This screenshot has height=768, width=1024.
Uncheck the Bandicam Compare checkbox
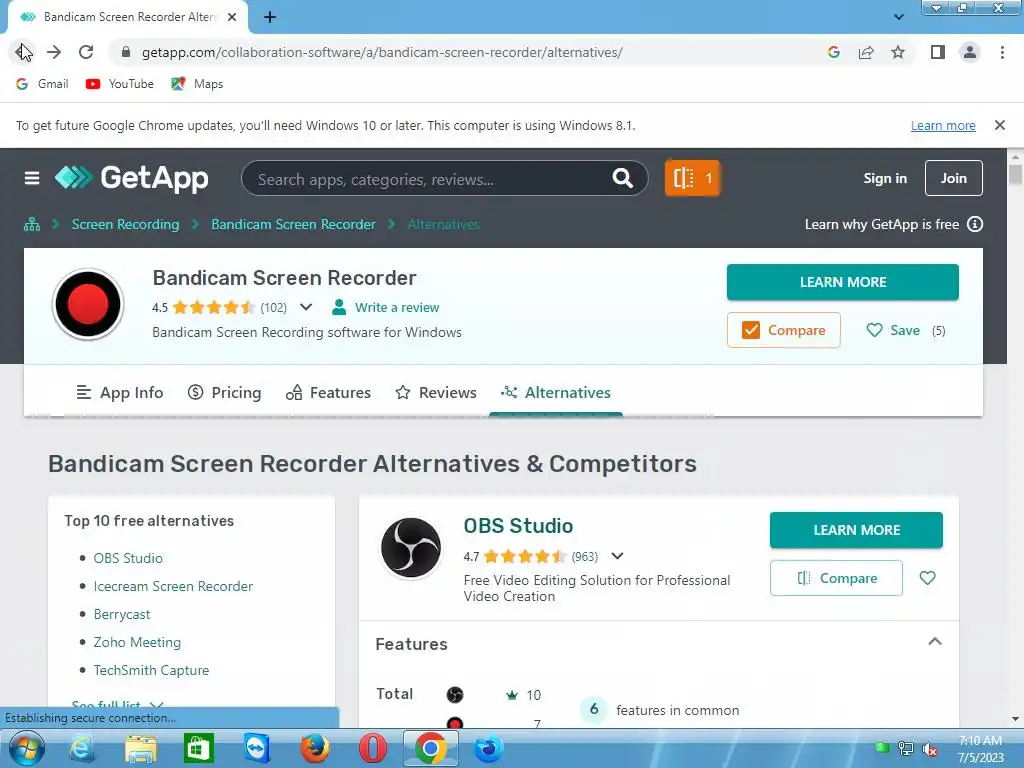coord(751,330)
